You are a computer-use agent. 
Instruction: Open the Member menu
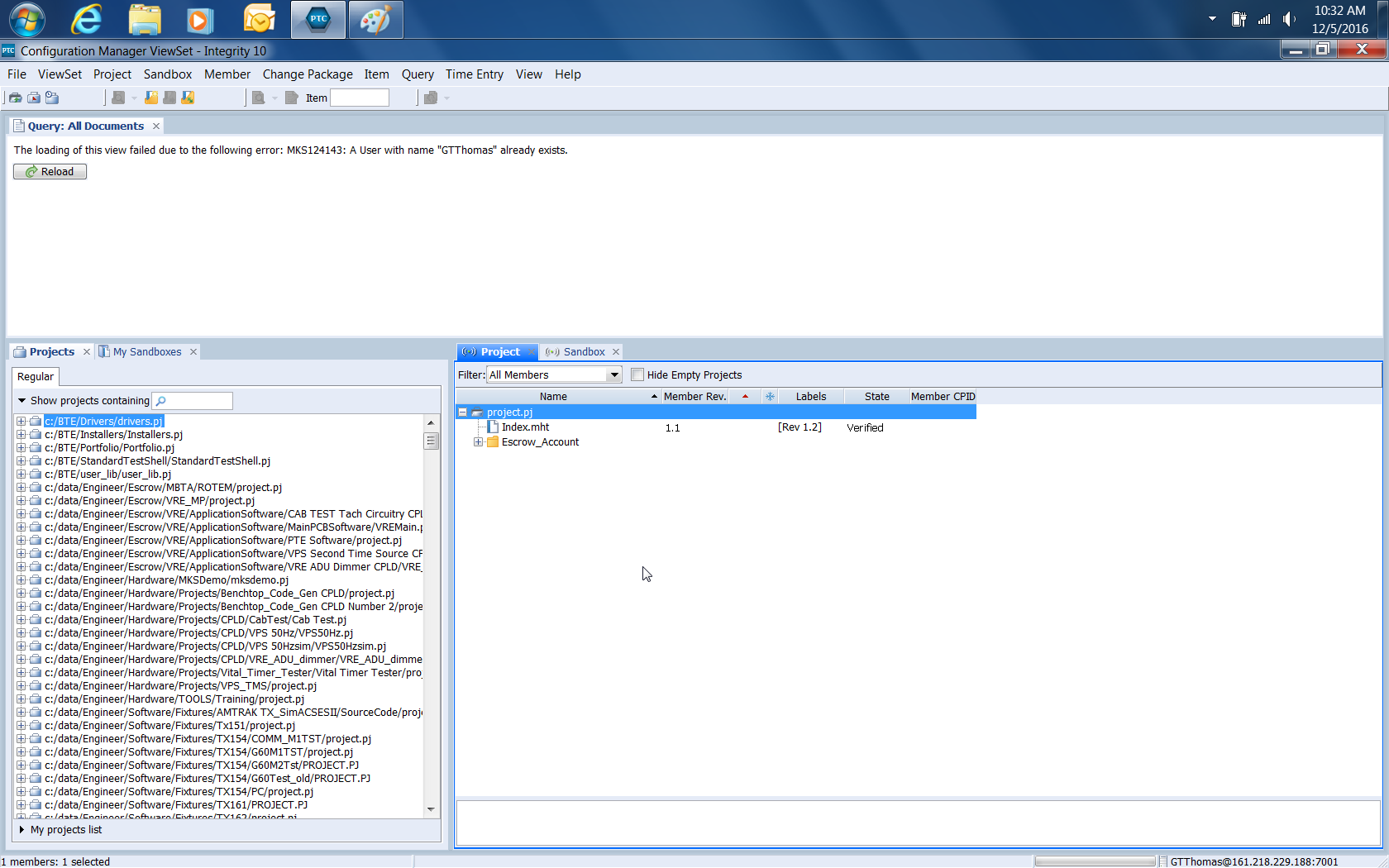point(227,74)
